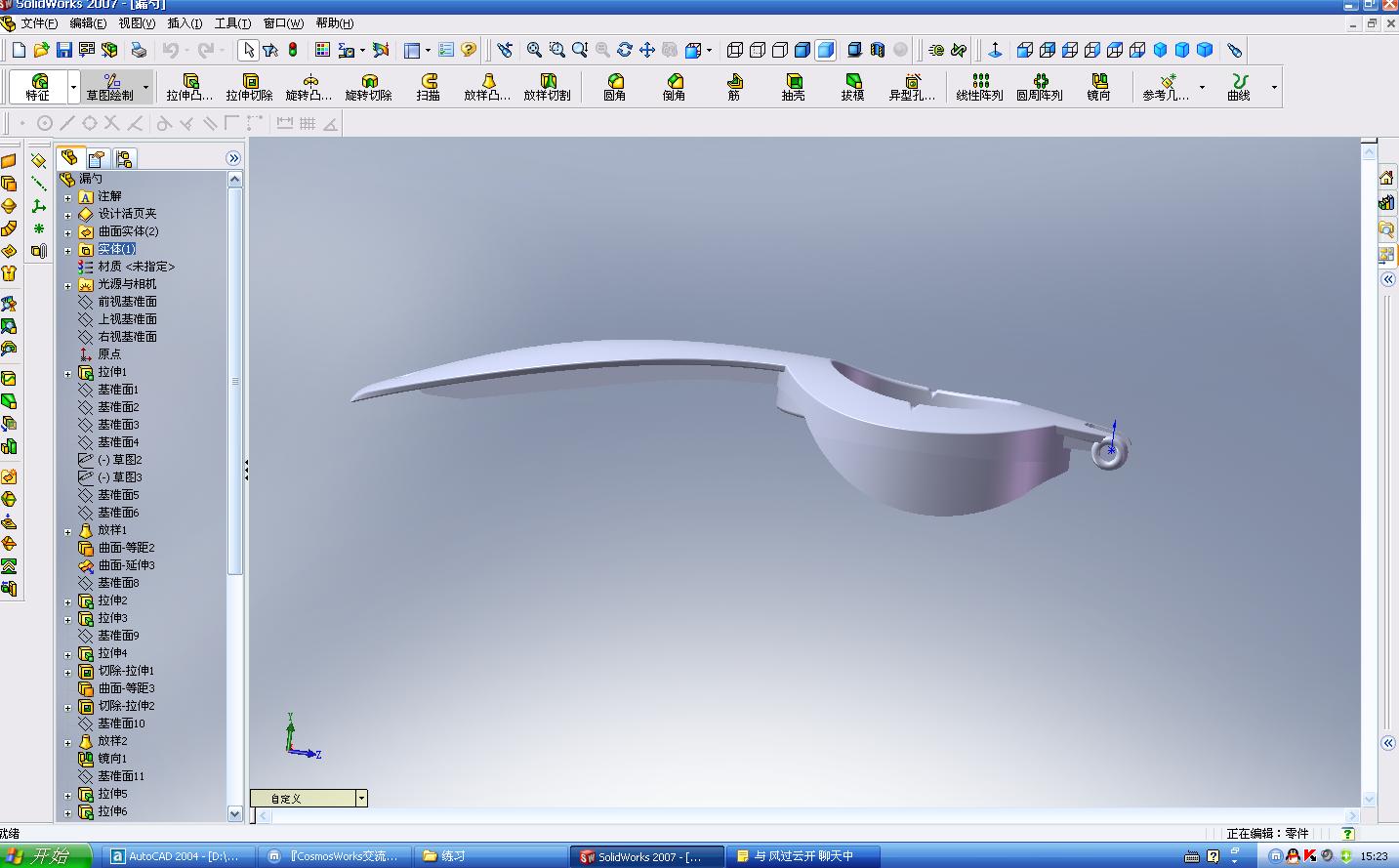
Task: Click the Rebuild traffic light icon
Action: 292,50
